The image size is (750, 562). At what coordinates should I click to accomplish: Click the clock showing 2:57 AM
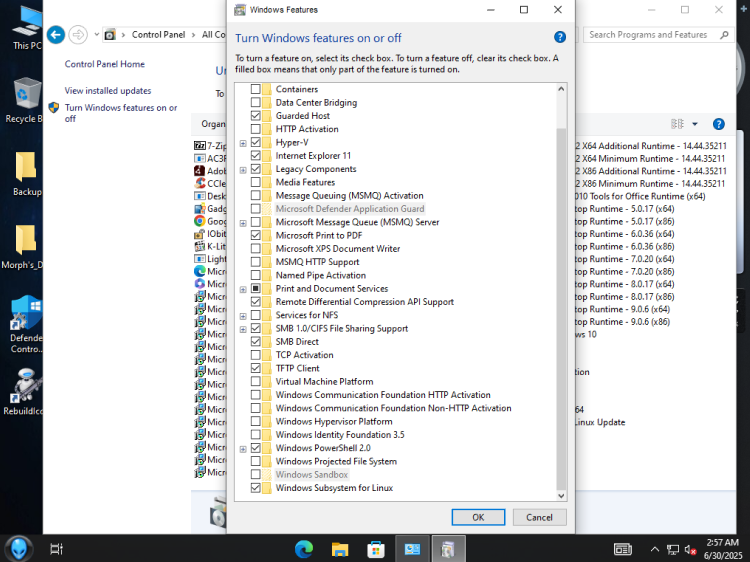722,542
